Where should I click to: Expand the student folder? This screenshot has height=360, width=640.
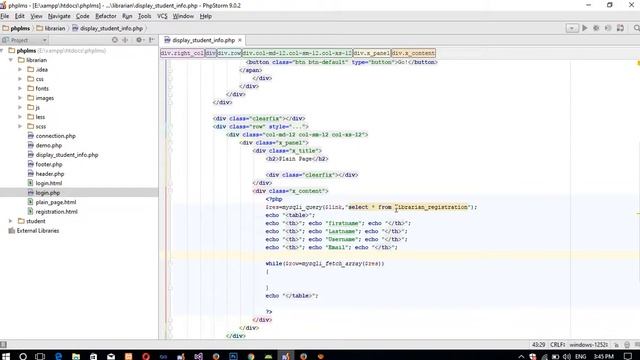click(x=11, y=221)
